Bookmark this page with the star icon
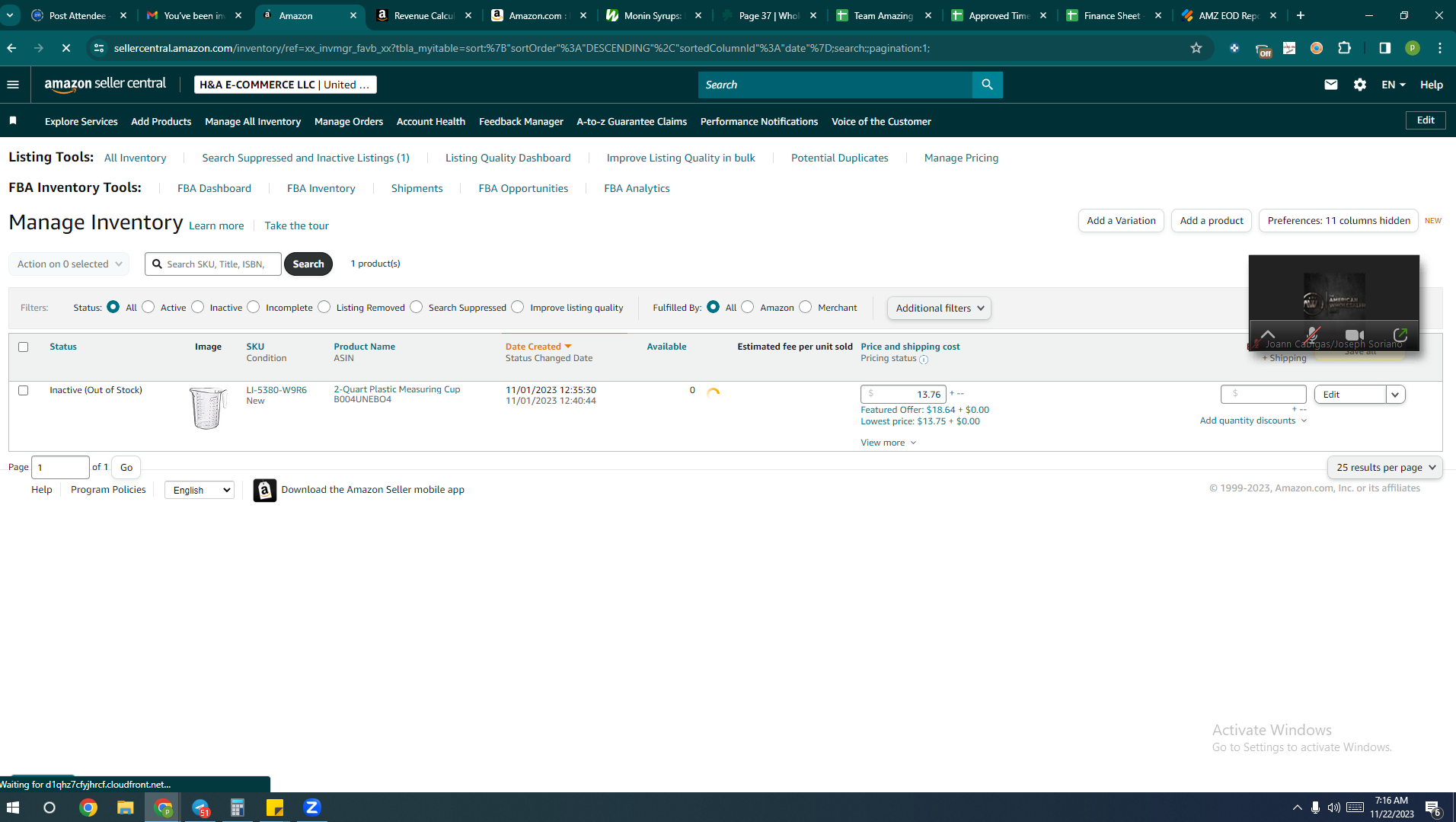Image resolution: width=1456 pixels, height=822 pixels. pos(1196,48)
